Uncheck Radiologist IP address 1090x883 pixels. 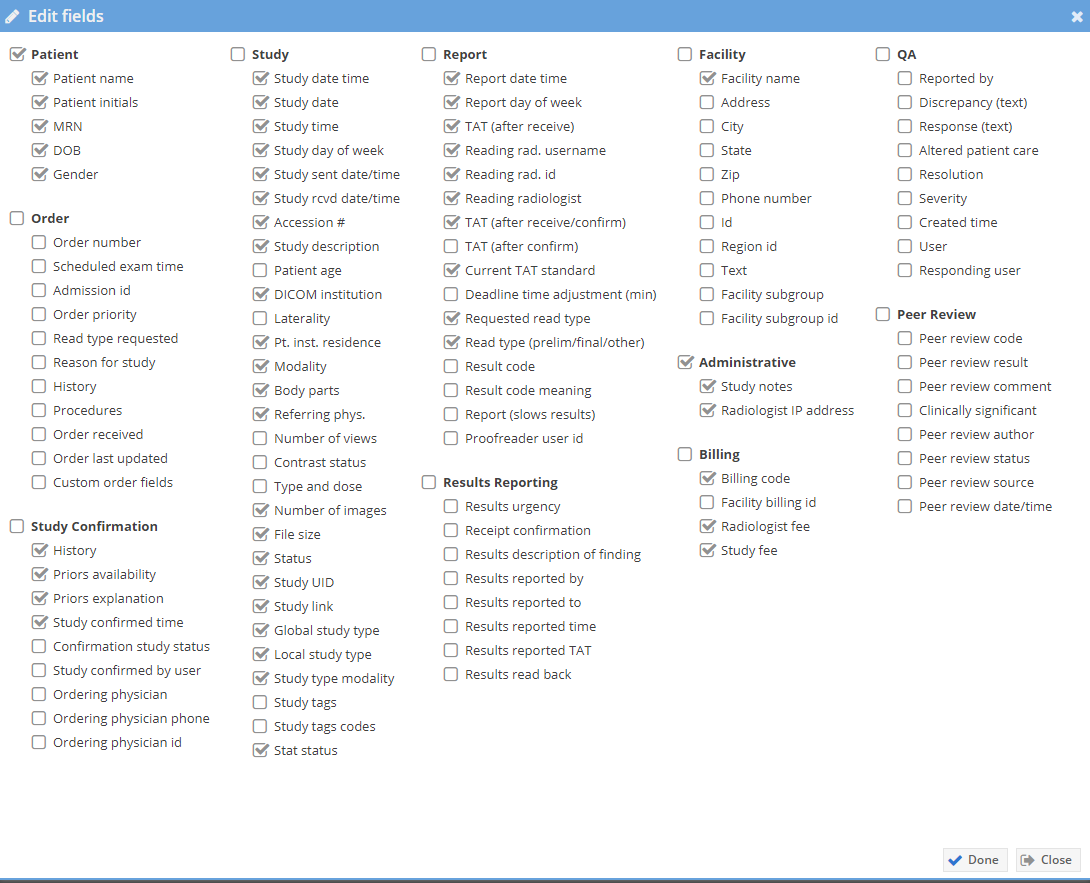coord(708,410)
